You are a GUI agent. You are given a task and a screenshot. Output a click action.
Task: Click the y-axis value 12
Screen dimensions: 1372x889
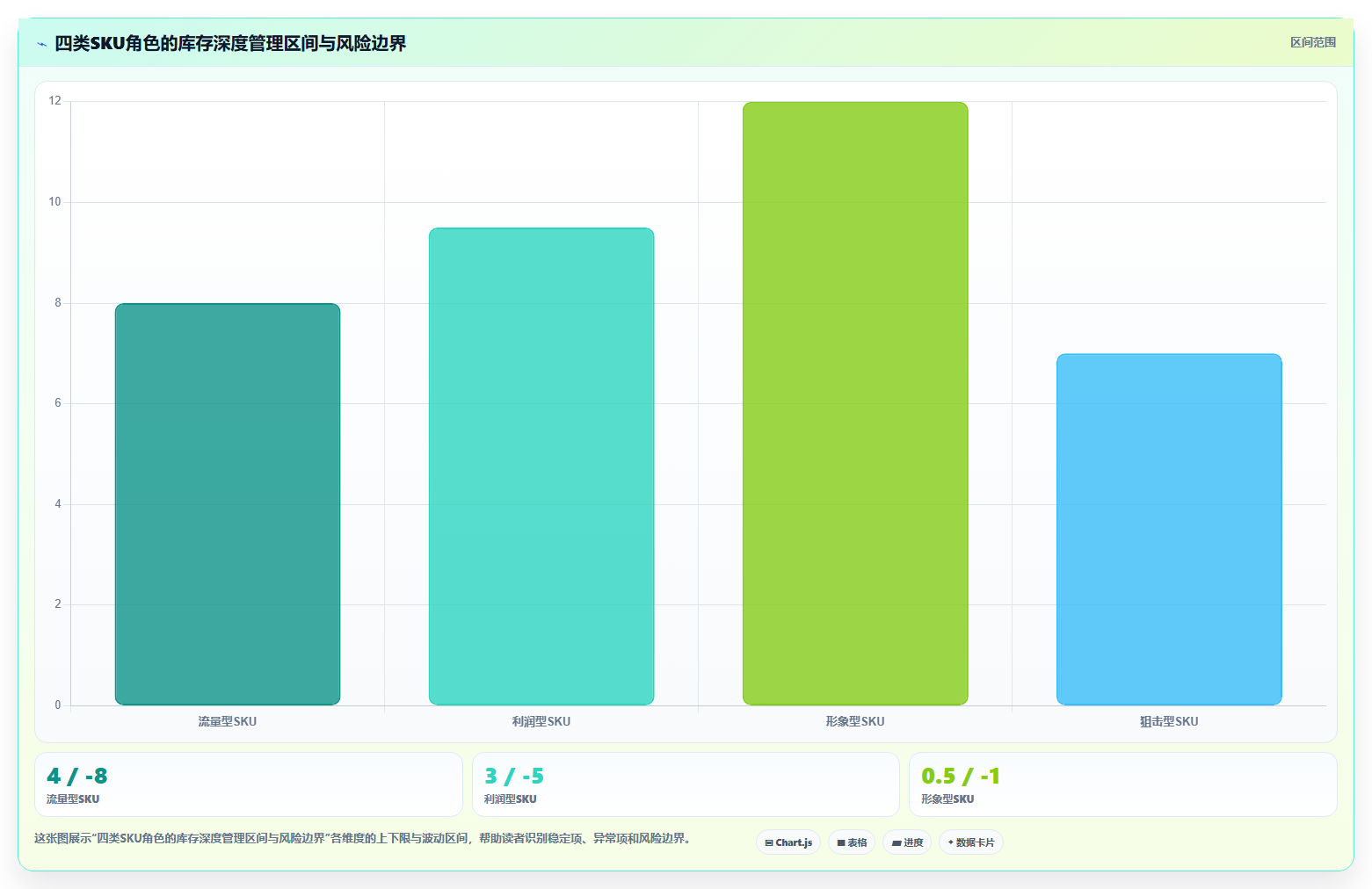click(x=55, y=101)
